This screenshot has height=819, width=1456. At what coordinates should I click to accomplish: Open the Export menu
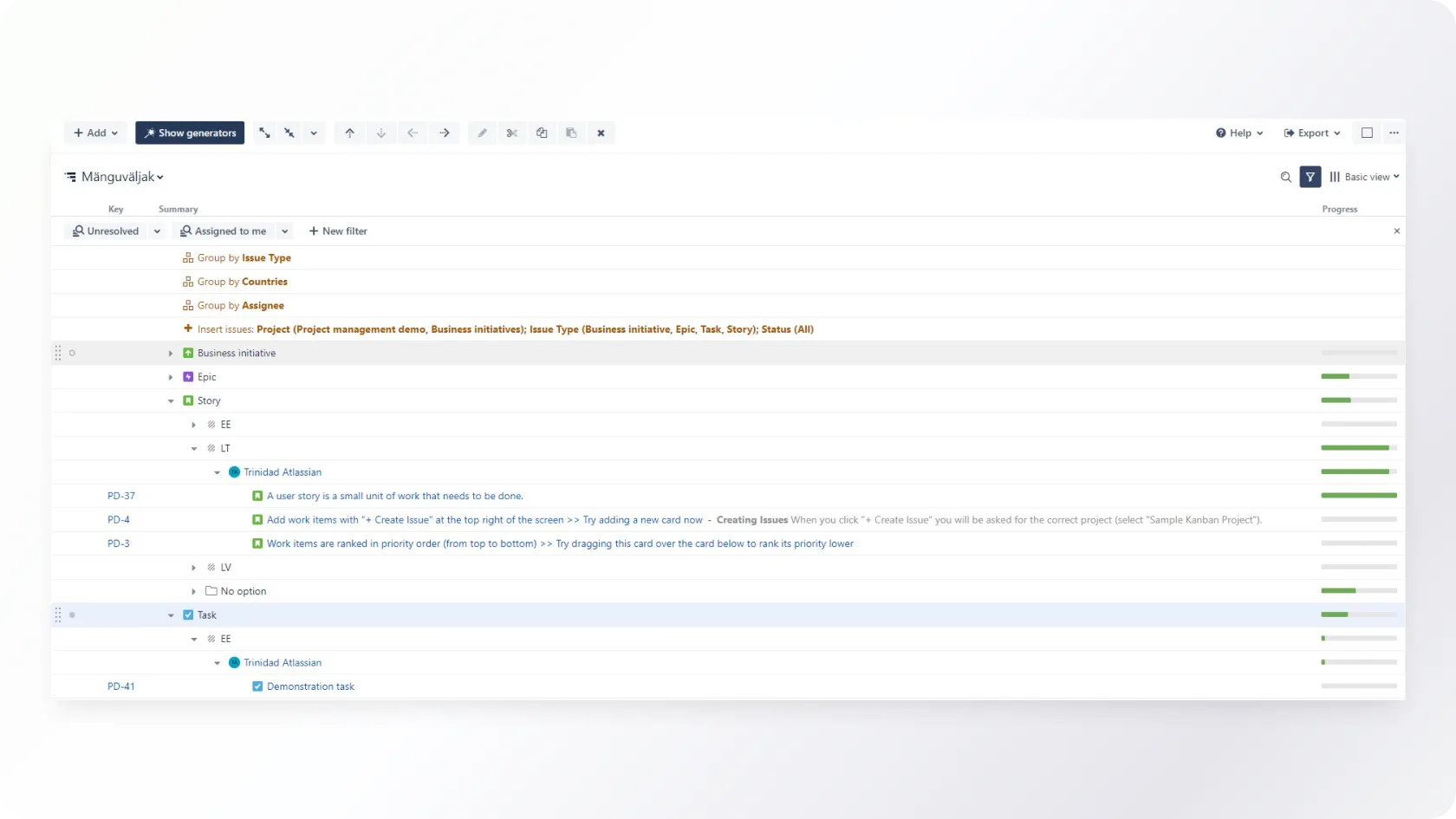tap(1312, 133)
